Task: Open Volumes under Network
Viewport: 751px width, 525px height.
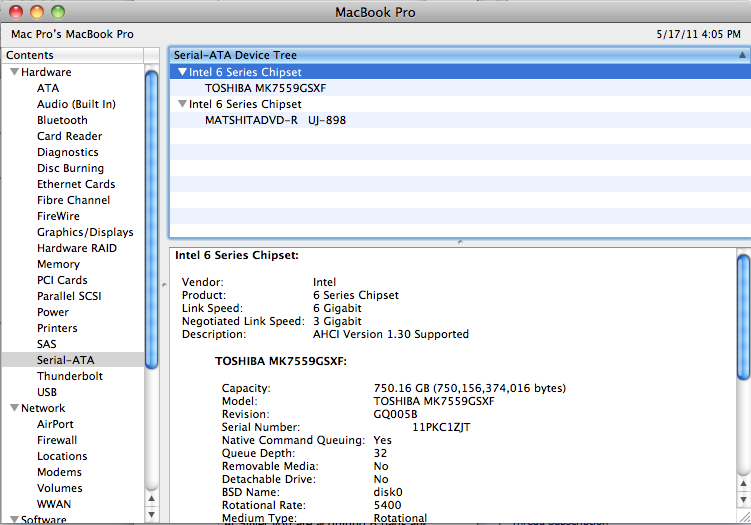Action: coord(60,488)
